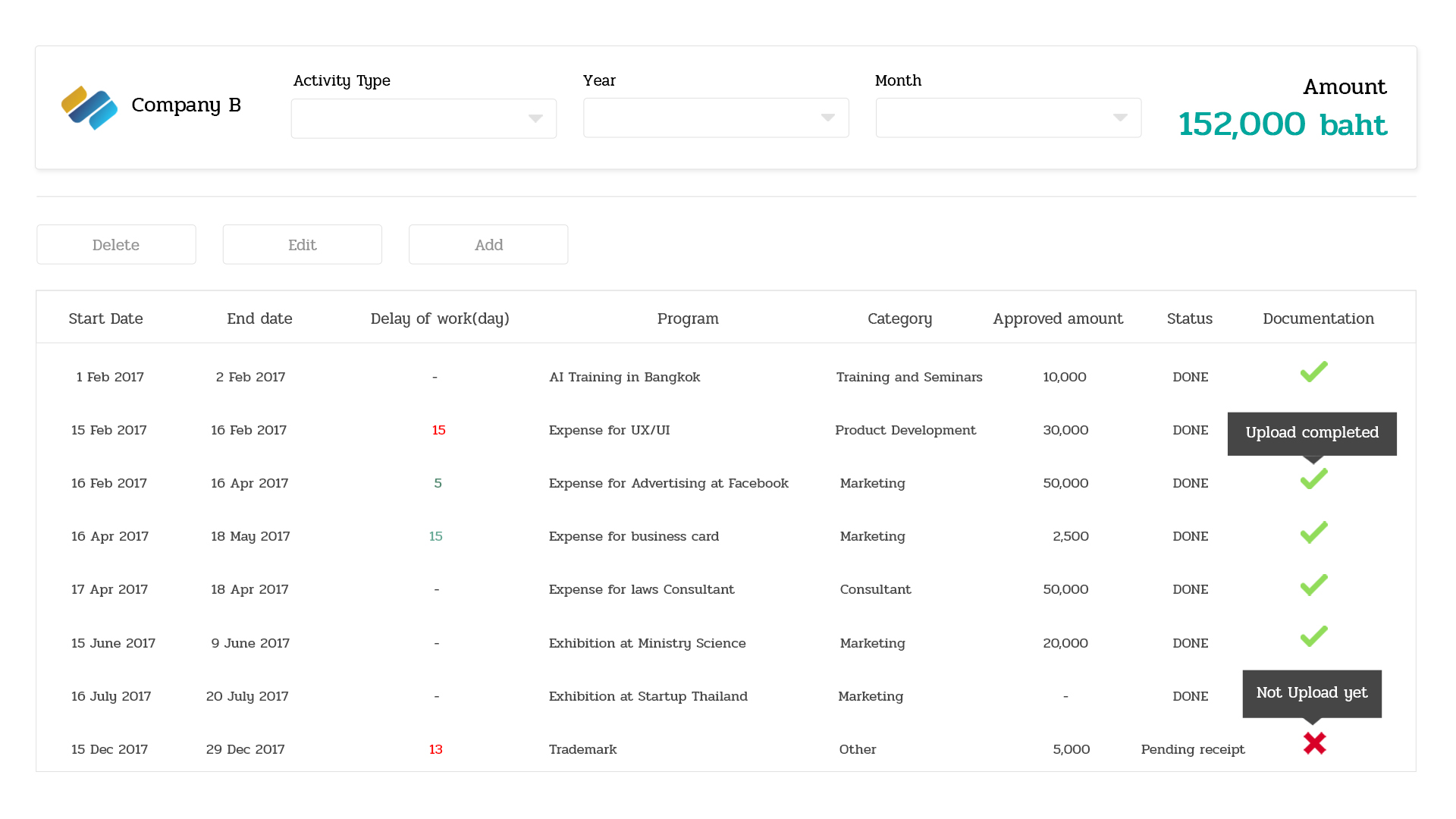Select the Expense for UX/UI program row
The height and width of the screenshot is (819, 1456).
pyautogui.click(x=609, y=430)
